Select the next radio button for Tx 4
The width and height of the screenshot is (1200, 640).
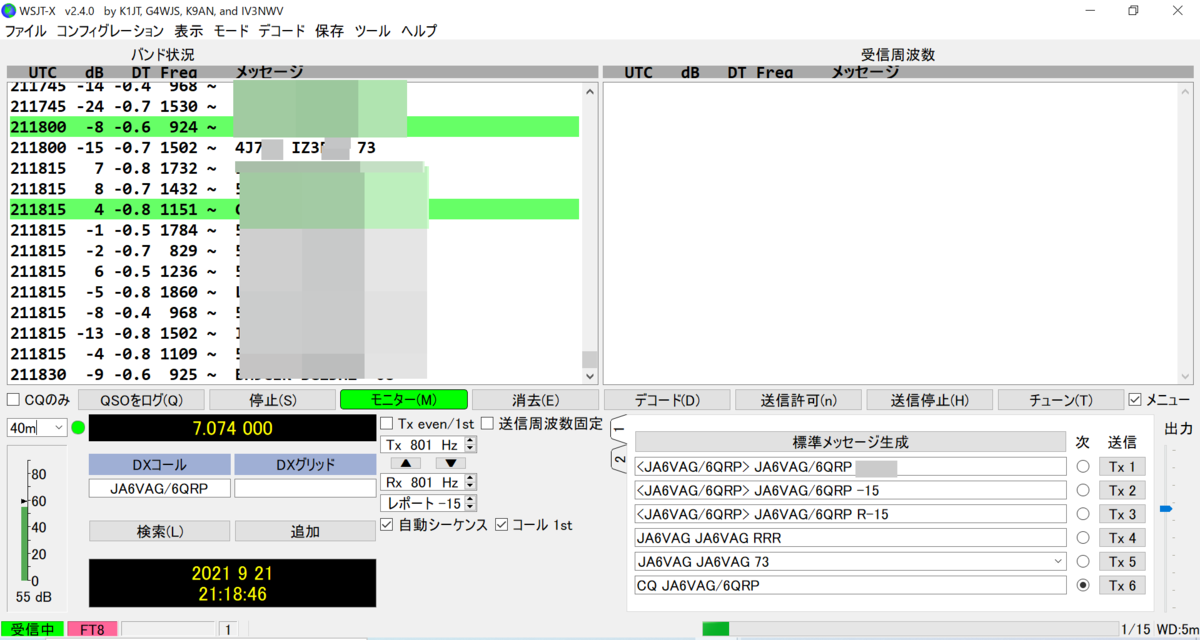click(x=1082, y=538)
